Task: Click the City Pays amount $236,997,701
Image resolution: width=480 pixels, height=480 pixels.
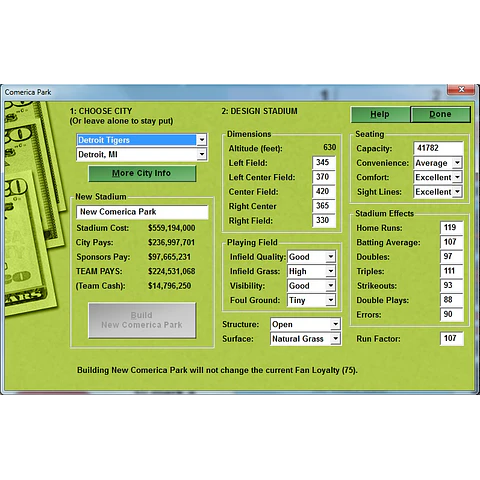Action: coord(171,243)
